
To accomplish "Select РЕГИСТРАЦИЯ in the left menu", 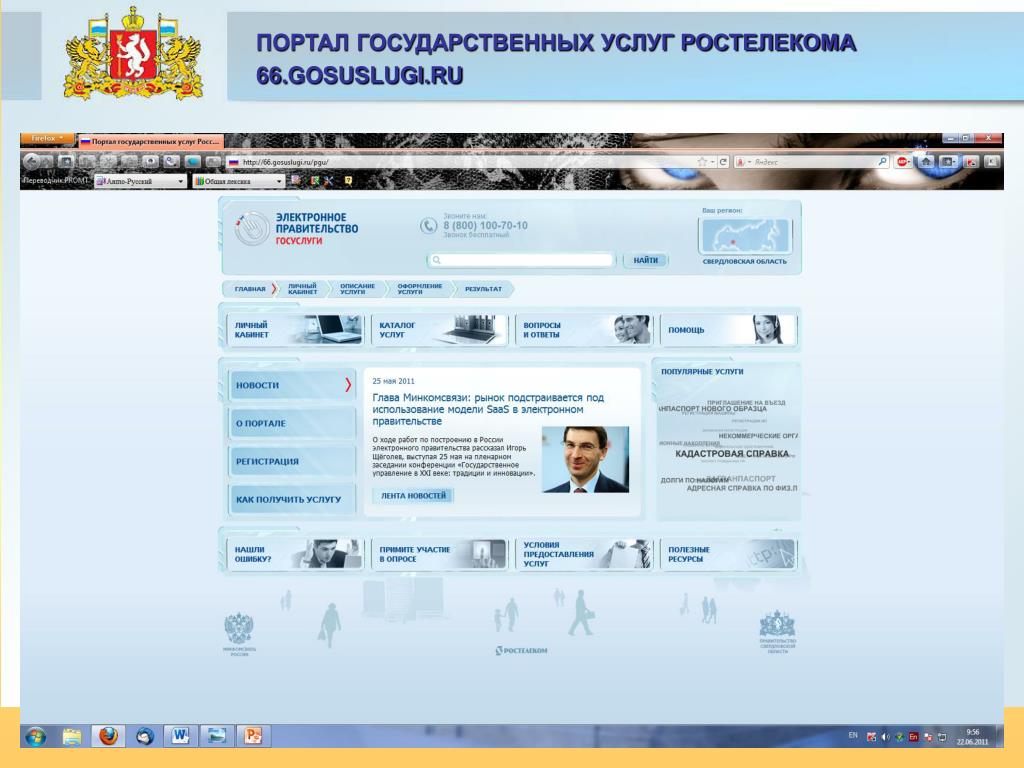I will tap(292, 461).
